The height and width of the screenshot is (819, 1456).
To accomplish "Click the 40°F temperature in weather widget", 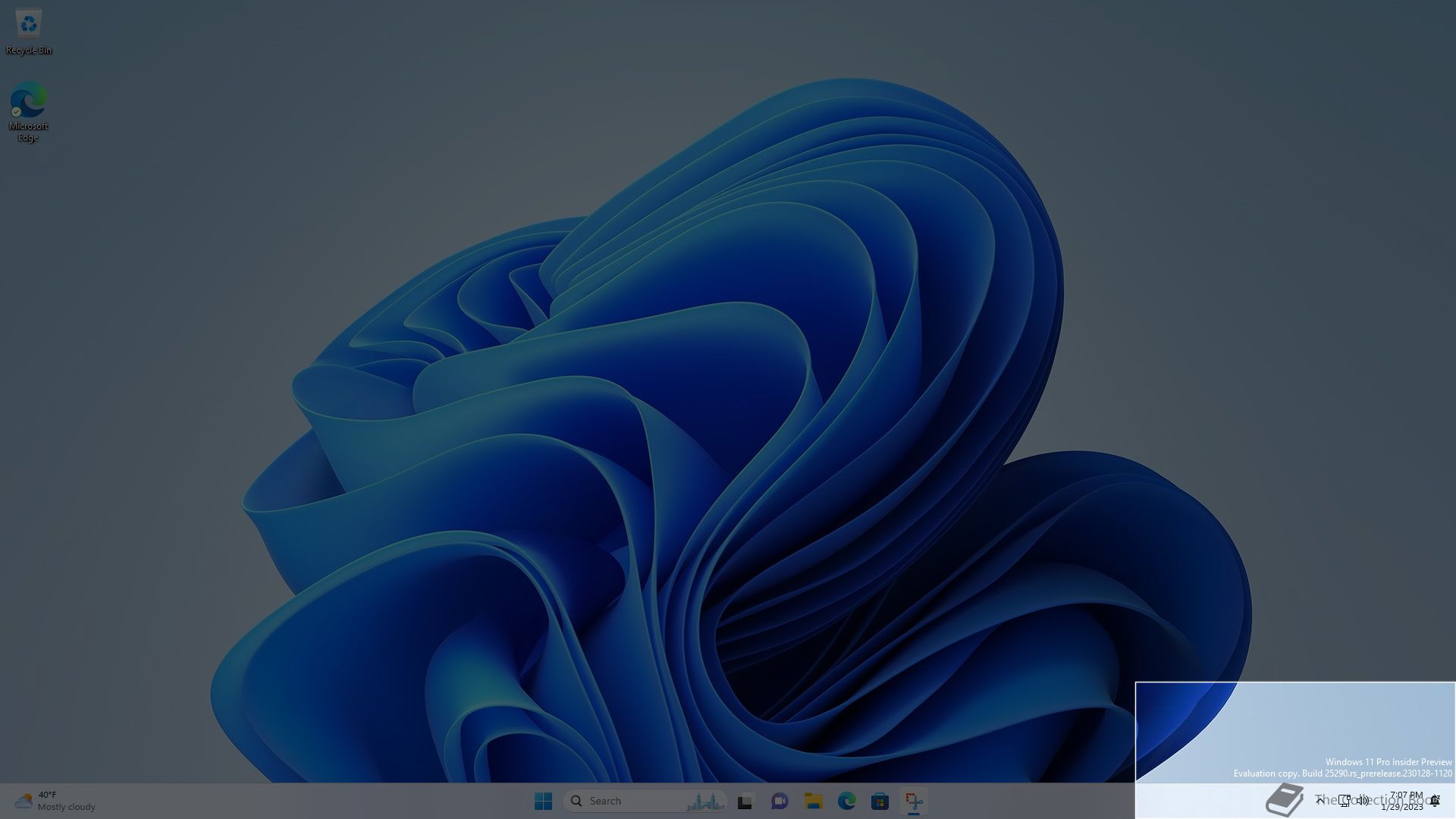I will (x=48, y=795).
